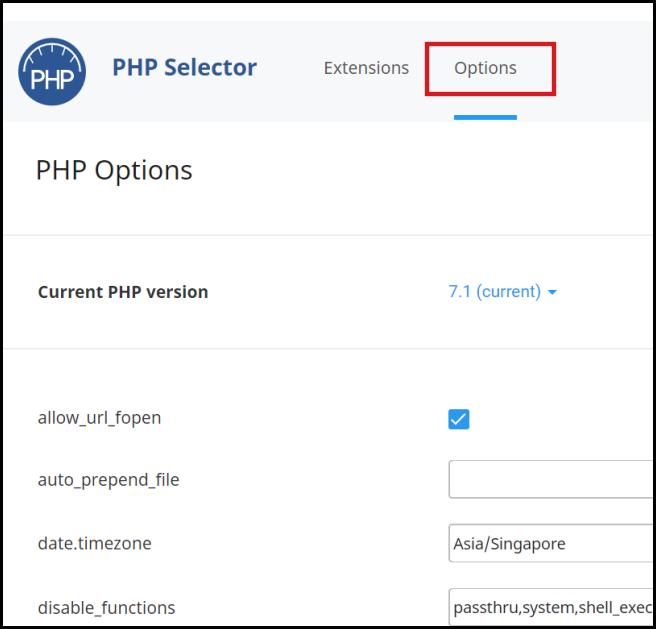Viewport: 656px width, 629px height.
Task: Click the disable_functions option label
Action: pyautogui.click(x=106, y=608)
